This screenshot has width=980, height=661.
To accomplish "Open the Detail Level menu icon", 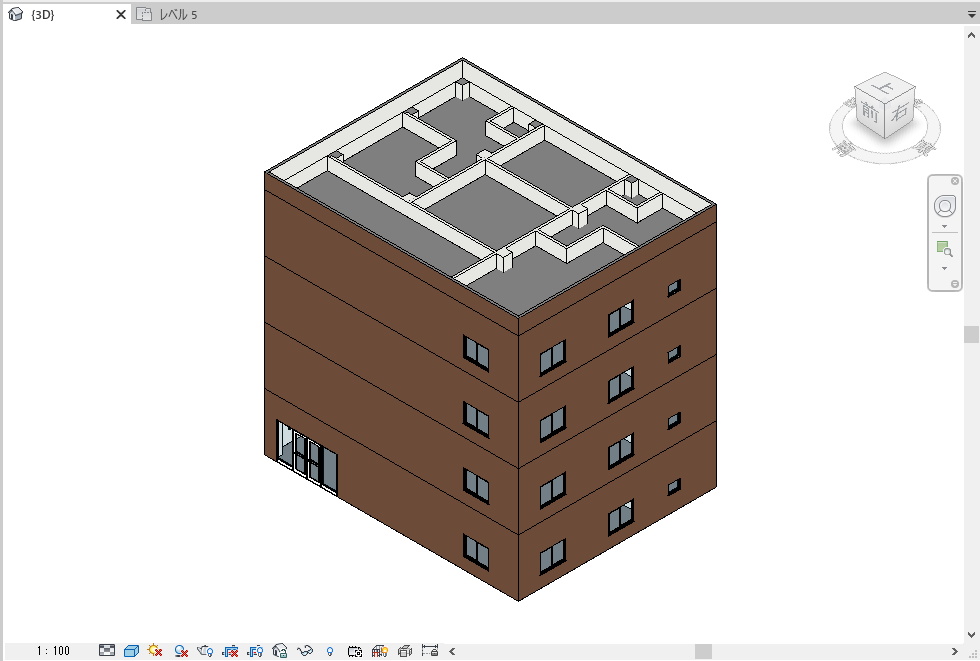I will 107,650.
